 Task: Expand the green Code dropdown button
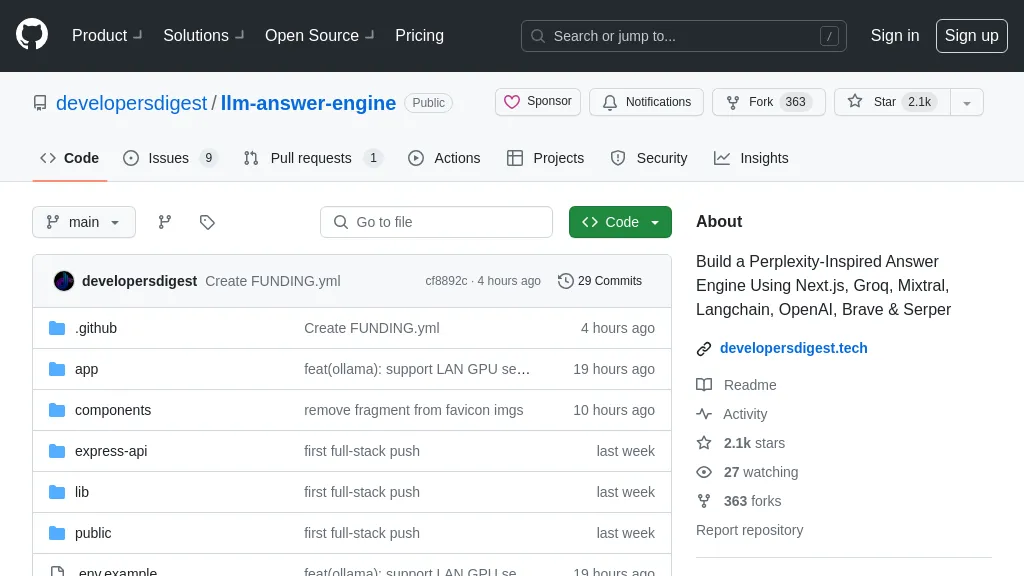[x=620, y=222]
